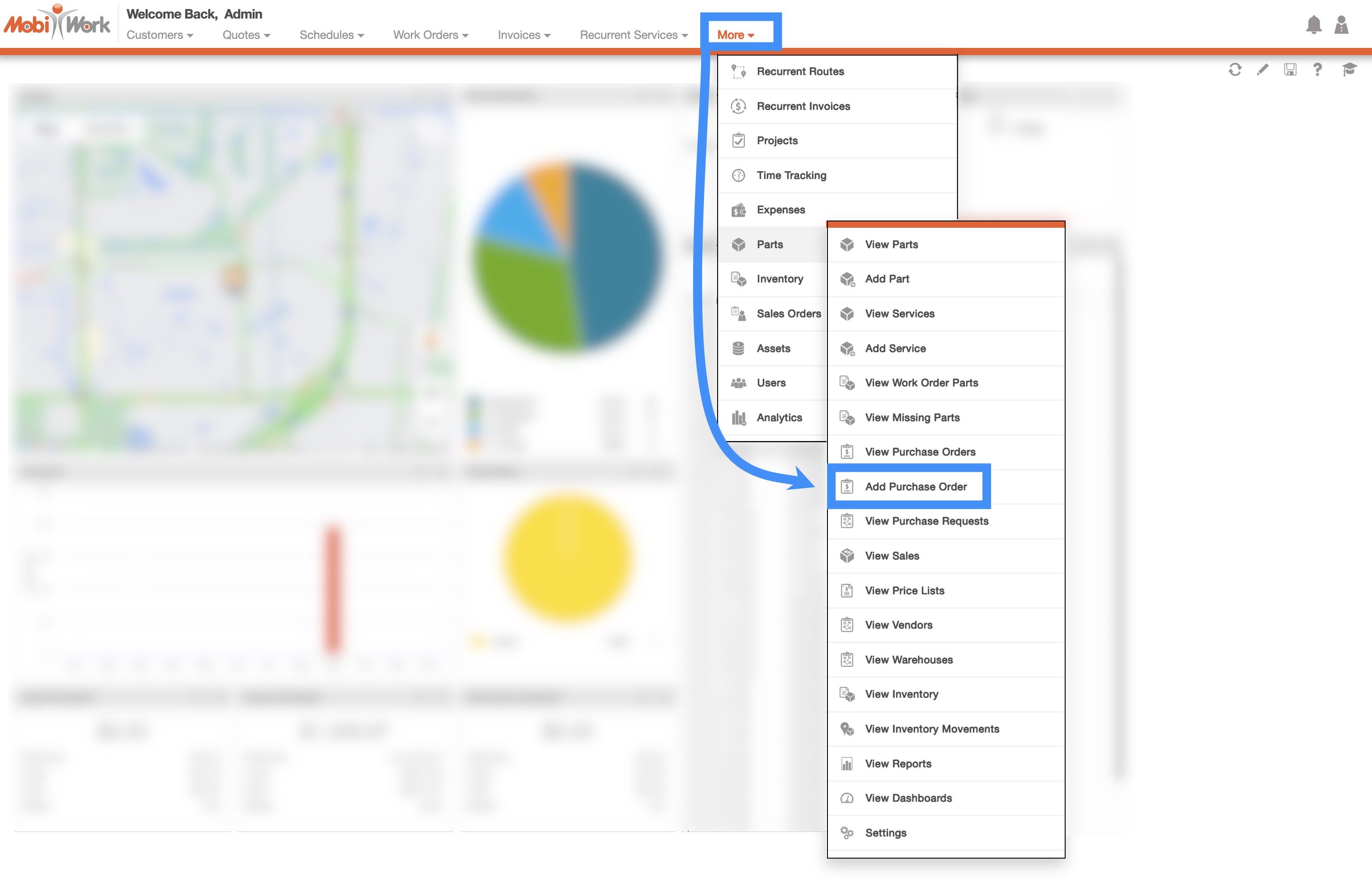This screenshot has width=1372, height=883.
Task: Click the graduation cap tutorial icon
Action: [x=1349, y=70]
